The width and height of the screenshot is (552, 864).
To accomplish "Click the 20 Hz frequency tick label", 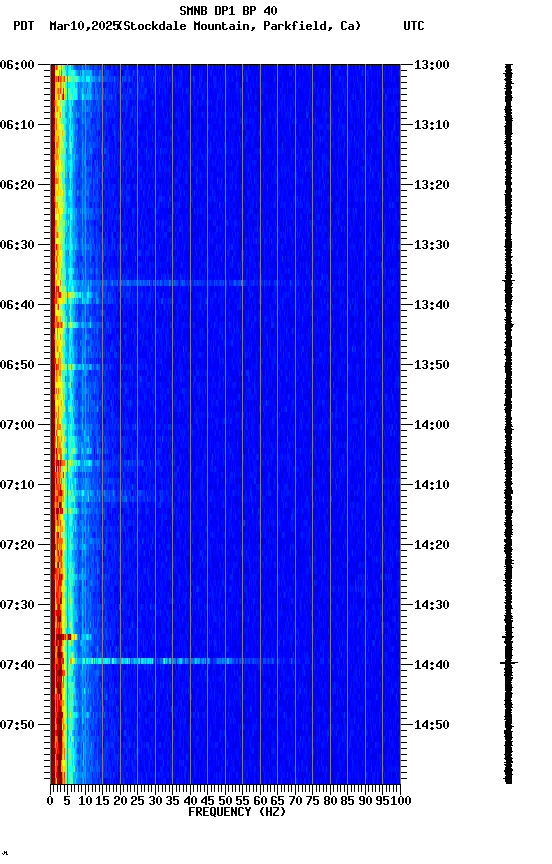I will pos(120,801).
